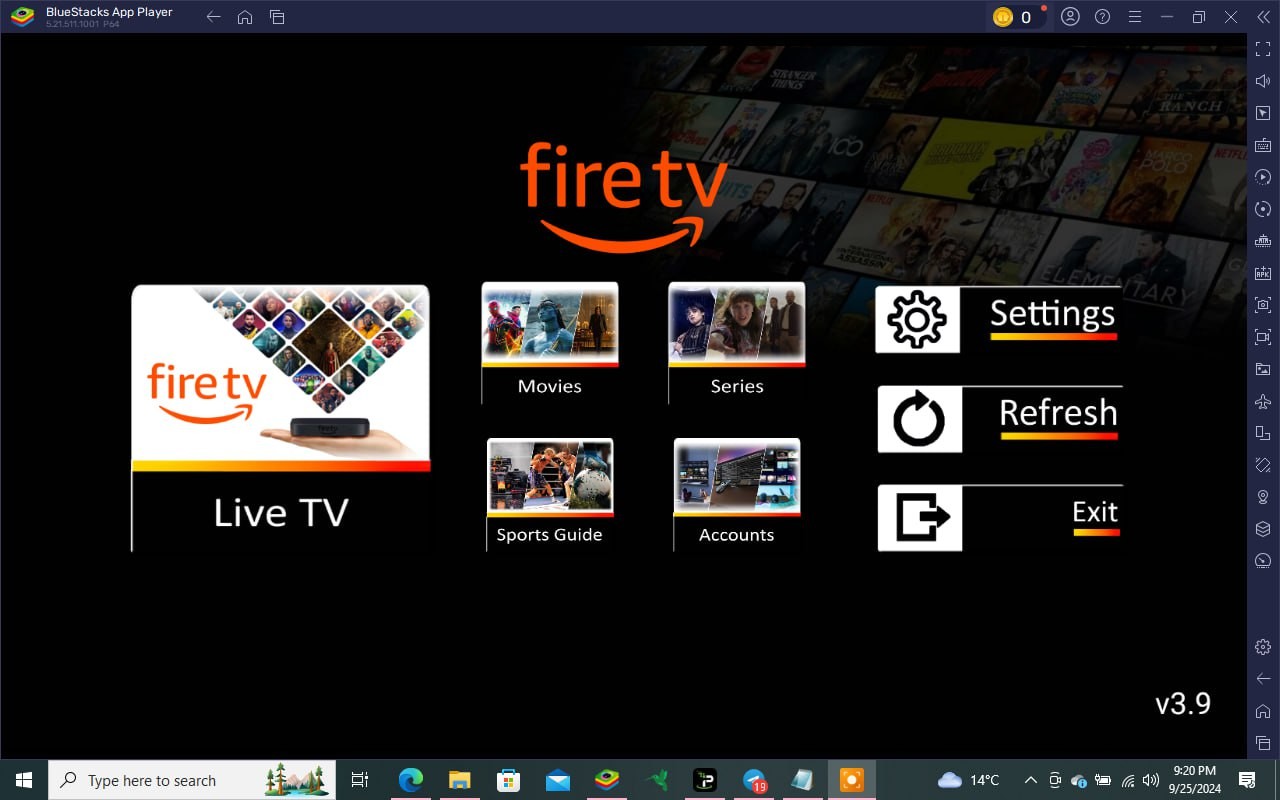Image resolution: width=1280 pixels, height=800 pixels.
Task: Open Microsoft Edge from the taskbar
Action: click(410, 780)
